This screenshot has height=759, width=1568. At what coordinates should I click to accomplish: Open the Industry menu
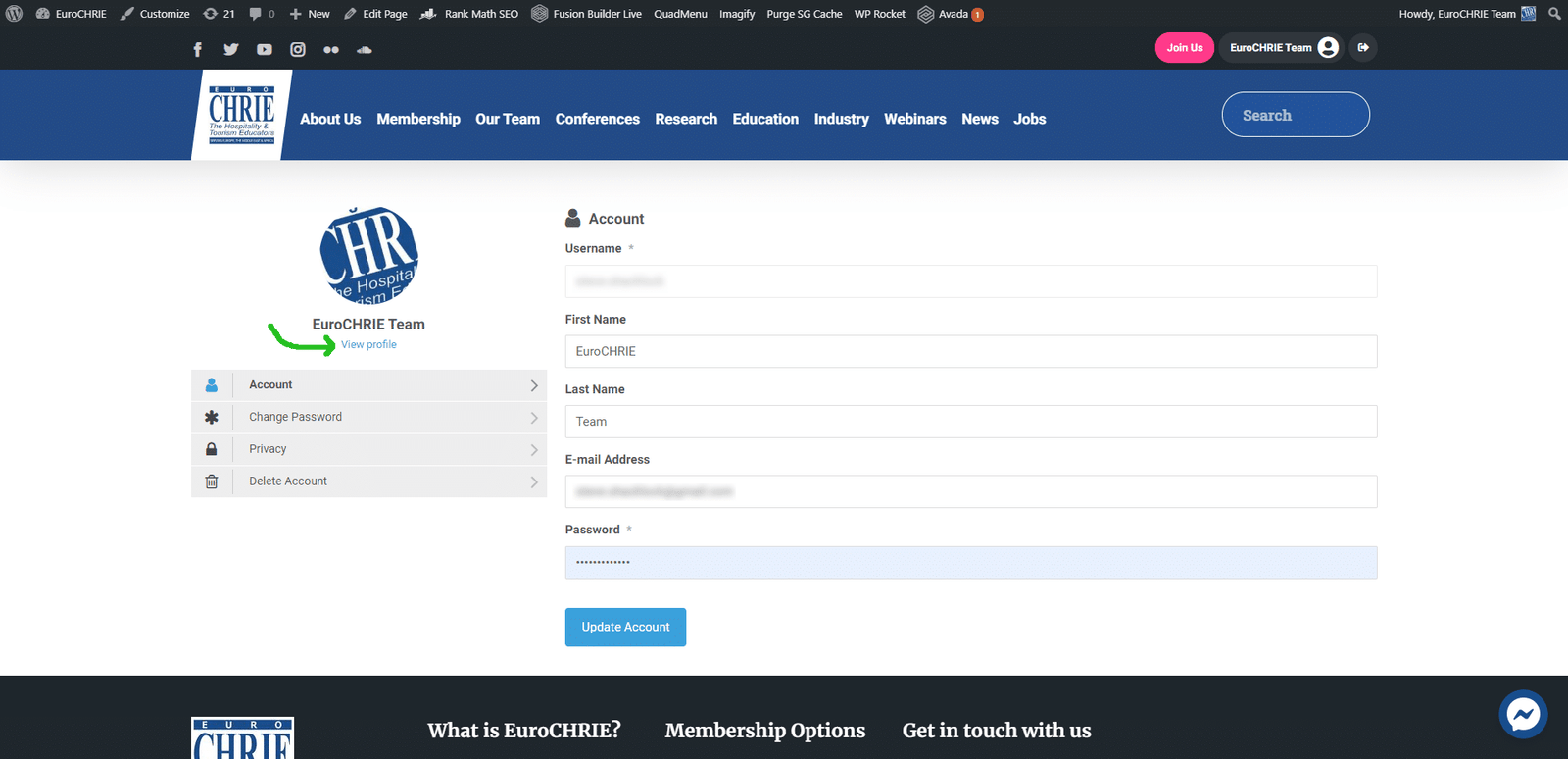842,119
